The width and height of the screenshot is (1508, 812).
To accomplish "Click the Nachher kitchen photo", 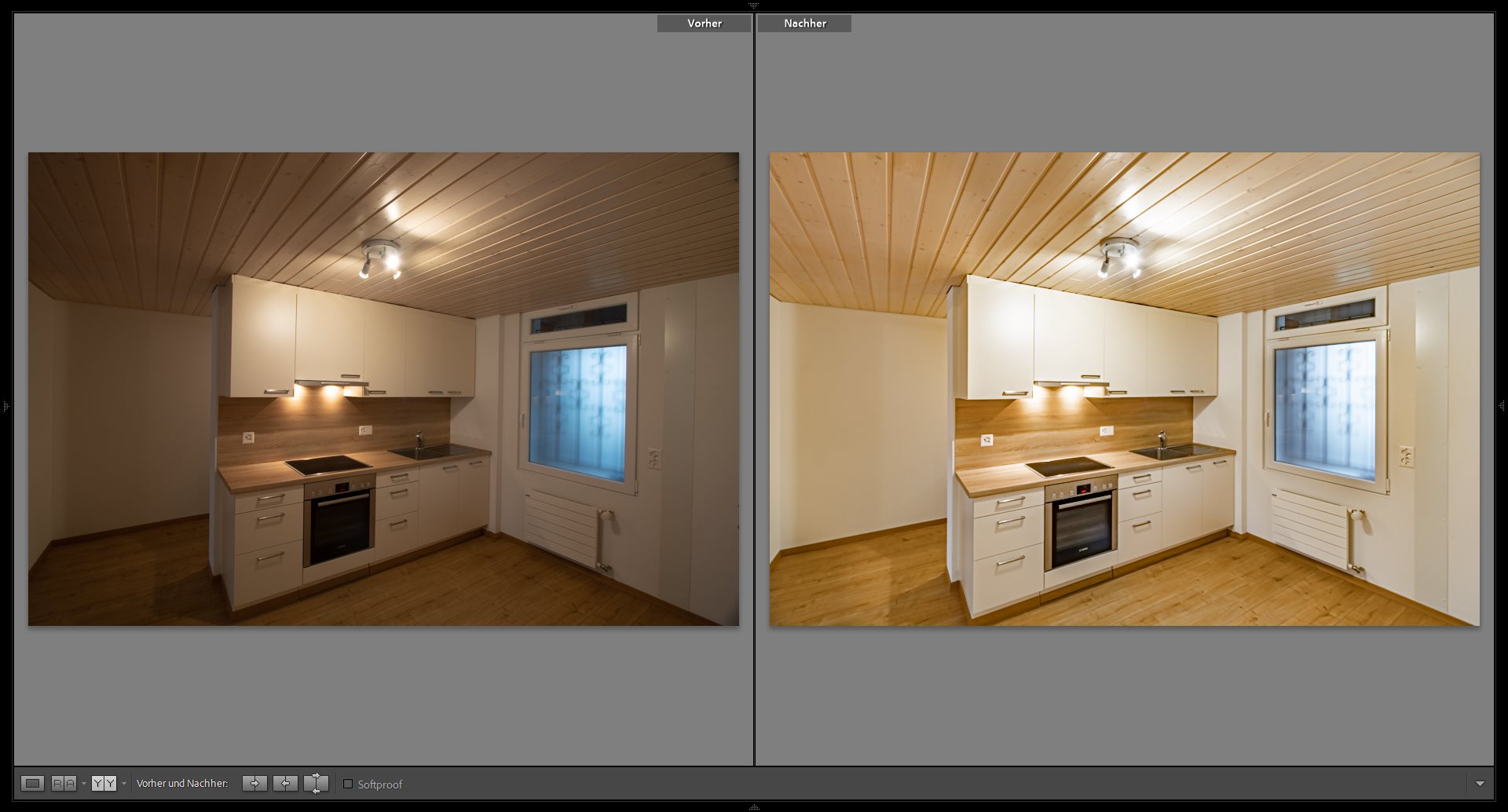I will coord(1124,389).
